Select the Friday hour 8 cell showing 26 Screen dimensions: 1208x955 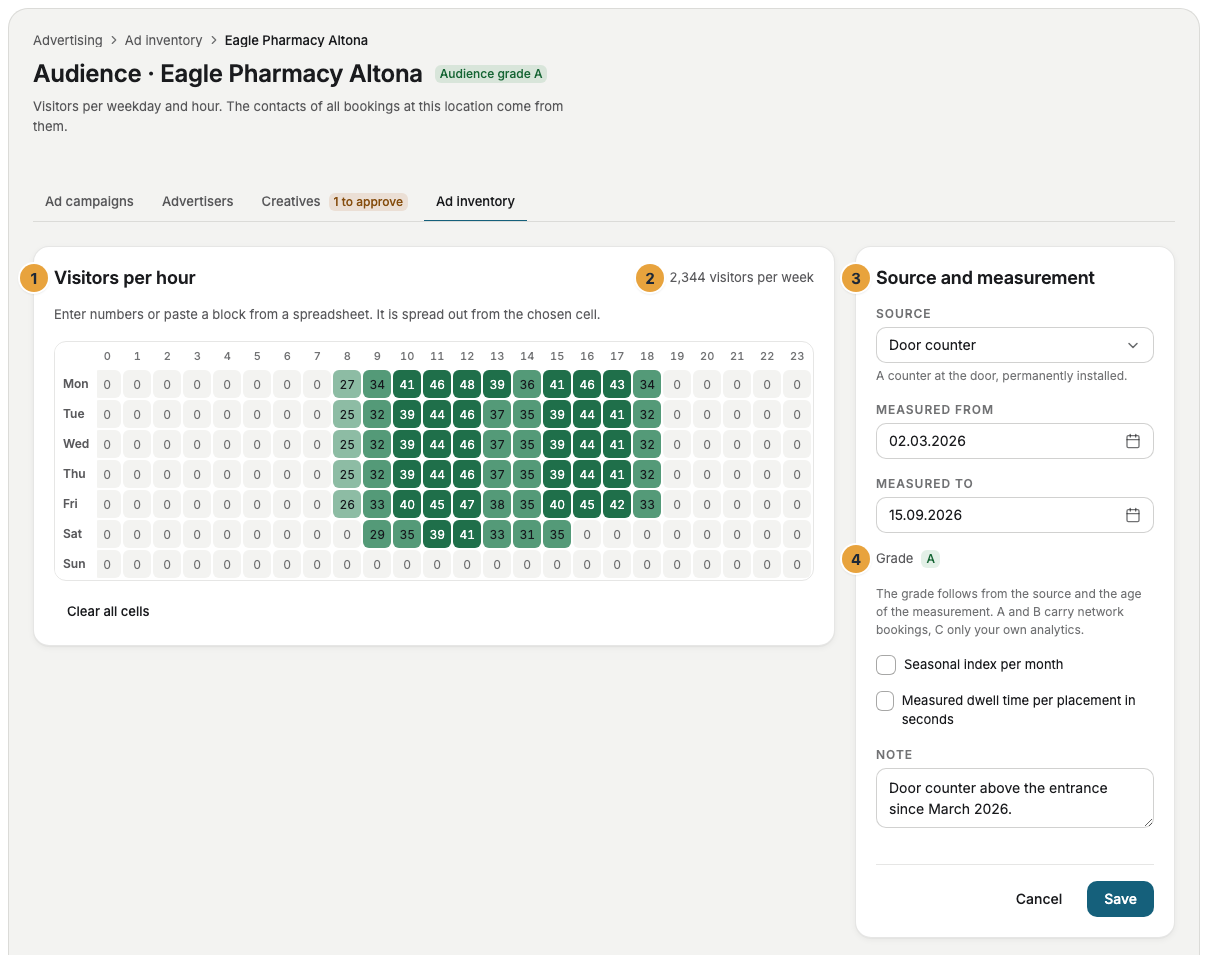(x=347, y=504)
